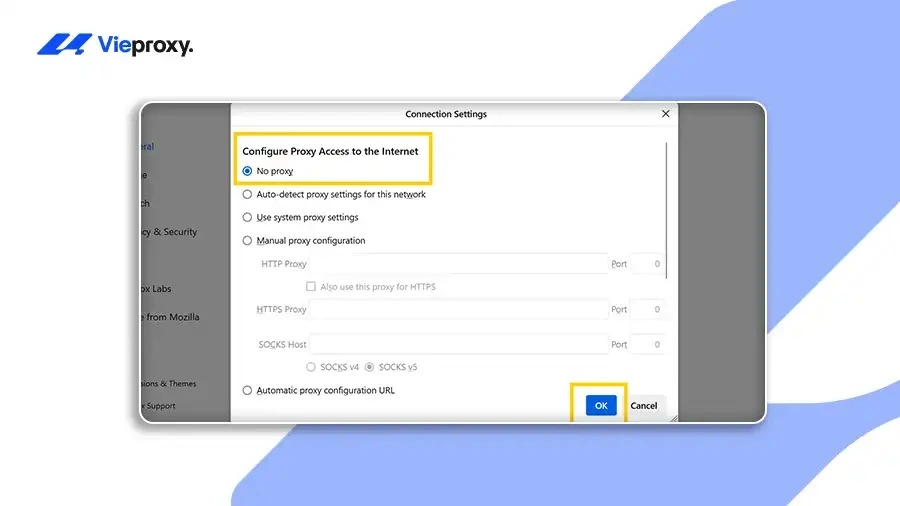Image resolution: width=900 pixels, height=506 pixels.
Task: Click into the SOCKS Host field
Action: coord(459,344)
